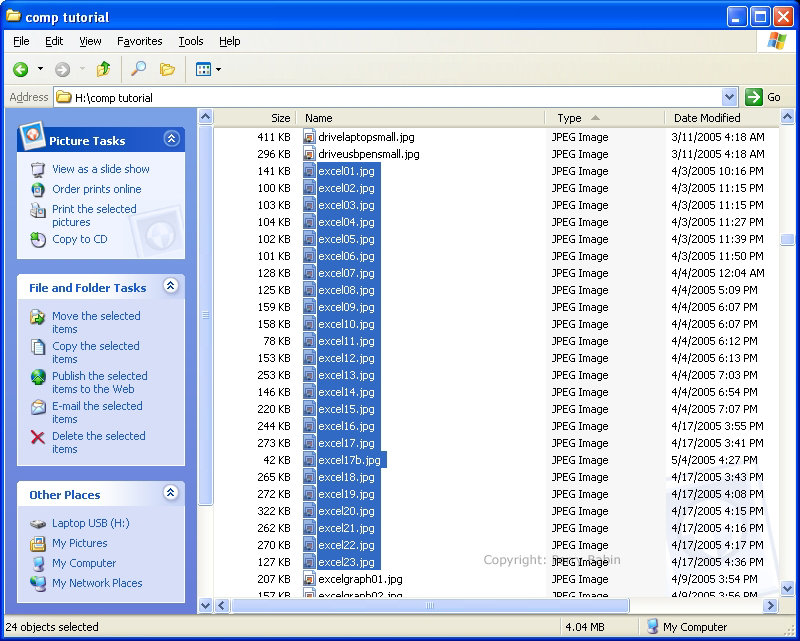Image resolution: width=800 pixels, height=641 pixels.
Task: Open the Favorites menu
Action: (139, 41)
